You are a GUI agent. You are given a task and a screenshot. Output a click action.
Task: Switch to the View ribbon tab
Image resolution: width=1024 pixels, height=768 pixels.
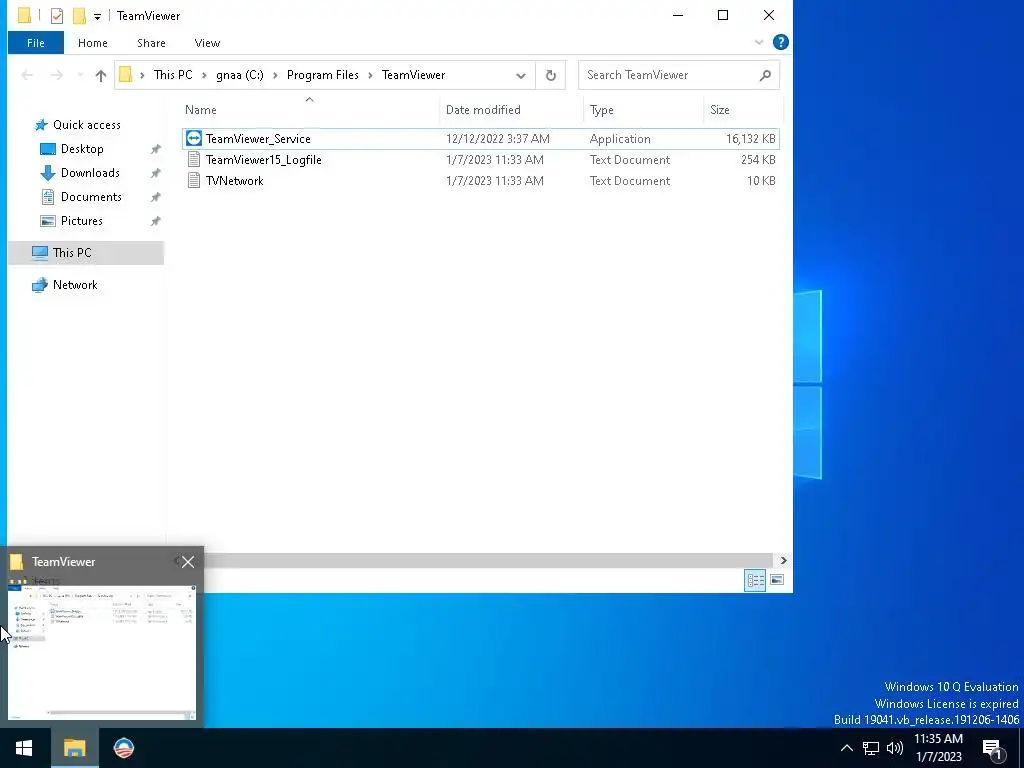click(207, 43)
